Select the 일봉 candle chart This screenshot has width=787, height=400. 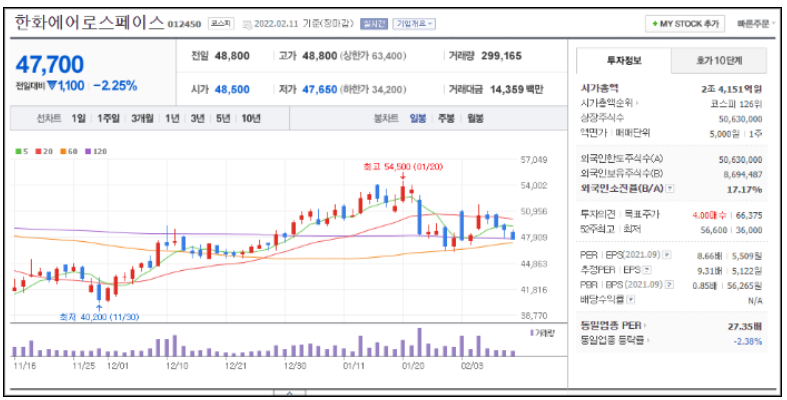coord(418,118)
